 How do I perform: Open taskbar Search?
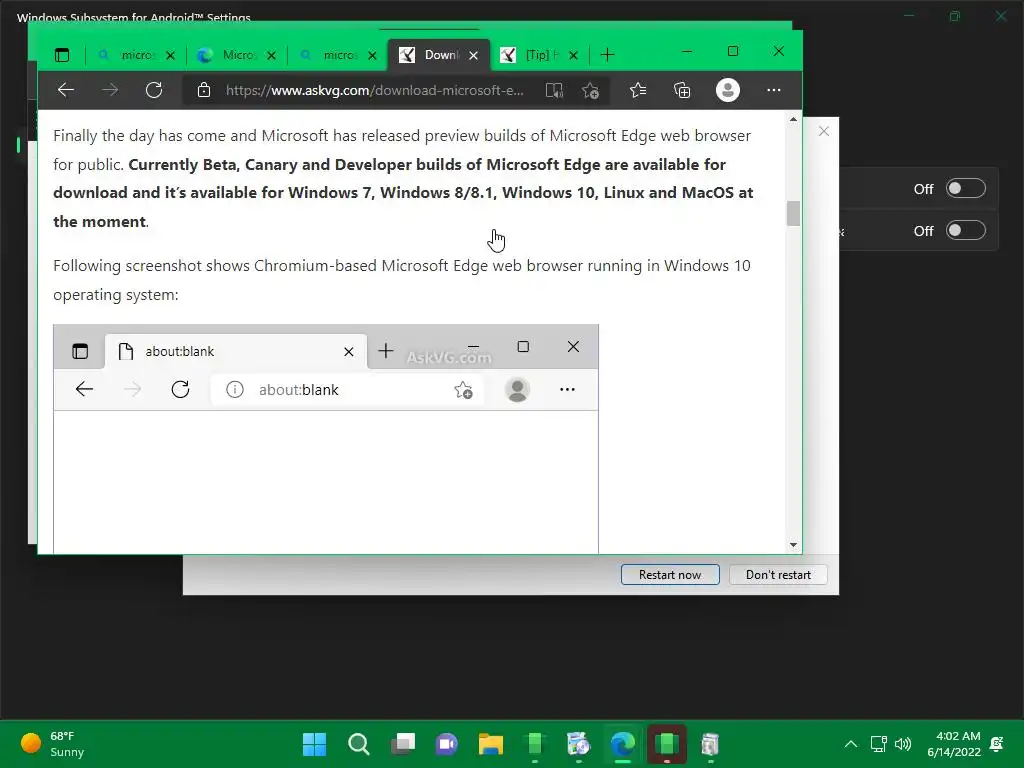pyautogui.click(x=359, y=744)
